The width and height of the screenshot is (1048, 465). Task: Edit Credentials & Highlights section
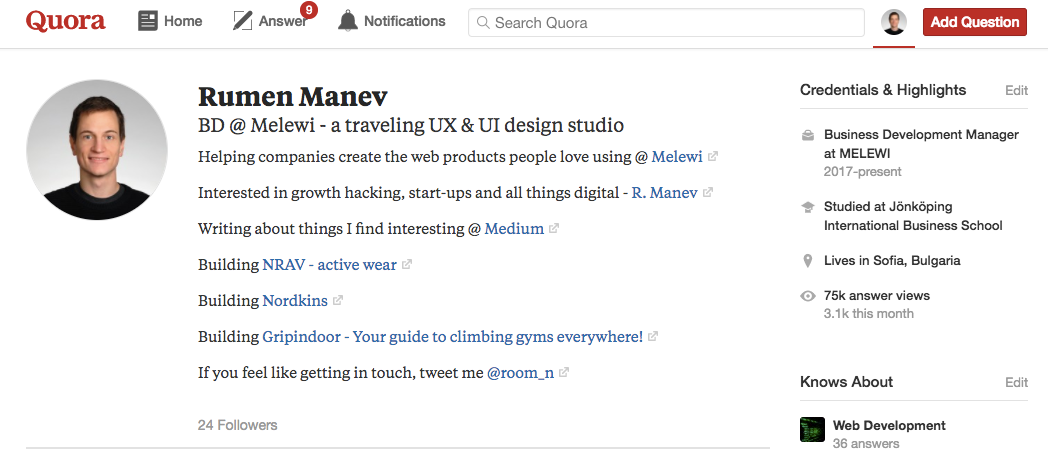1016,91
